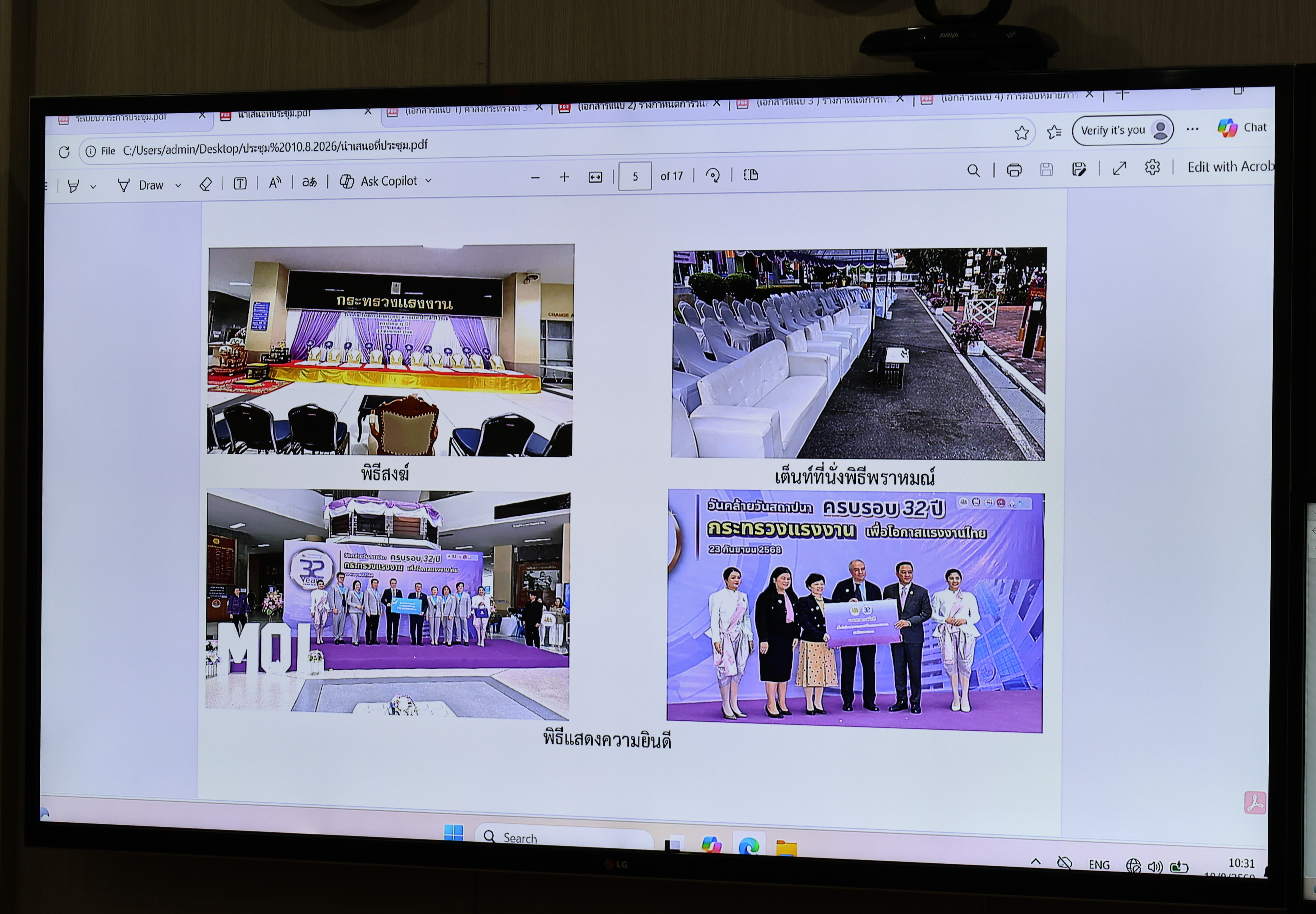
Task: Toggle fit to width
Action: pyautogui.click(x=595, y=177)
